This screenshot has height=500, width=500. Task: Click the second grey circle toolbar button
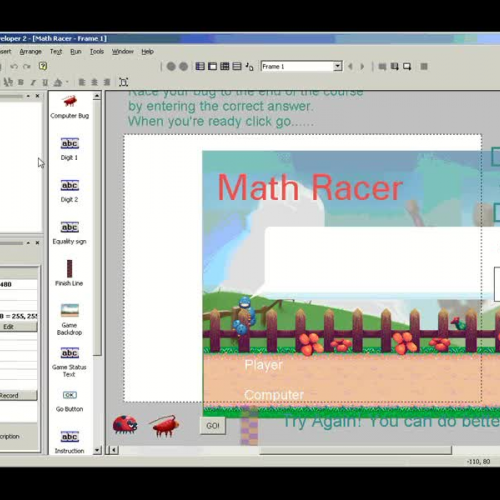[x=183, y=66]
